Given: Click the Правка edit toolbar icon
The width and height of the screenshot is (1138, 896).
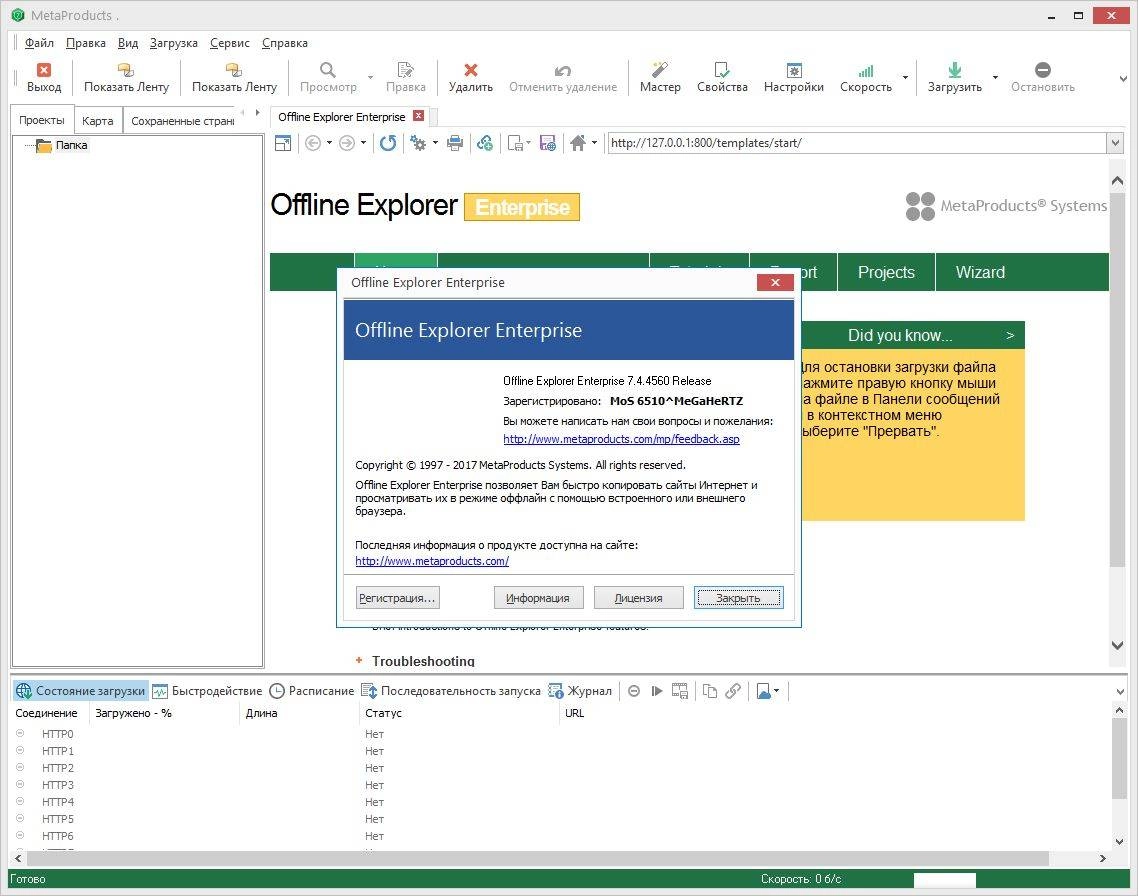Looking at the screenshot, I should (405, 70).
